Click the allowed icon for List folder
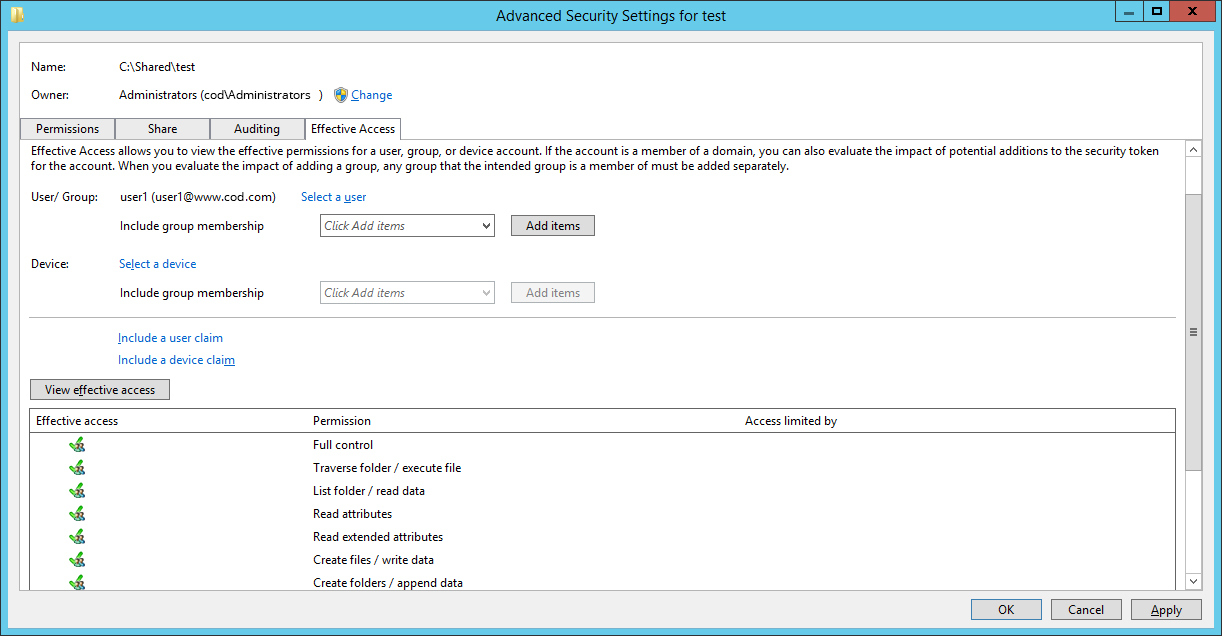 click(x=77, y=491)
